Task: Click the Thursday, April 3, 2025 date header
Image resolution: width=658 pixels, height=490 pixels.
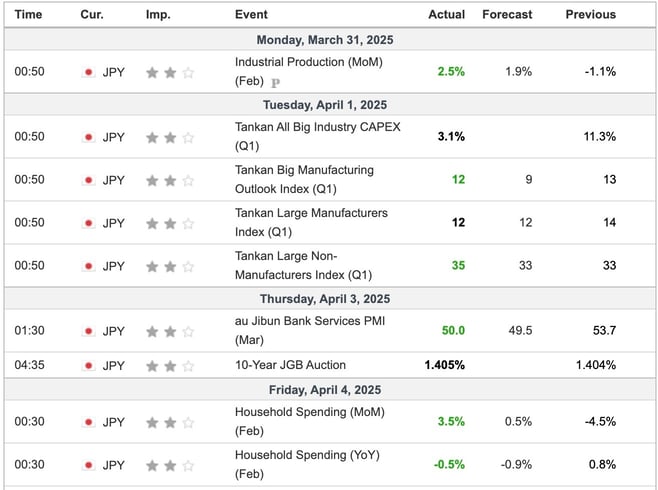Action: (325, 299)
